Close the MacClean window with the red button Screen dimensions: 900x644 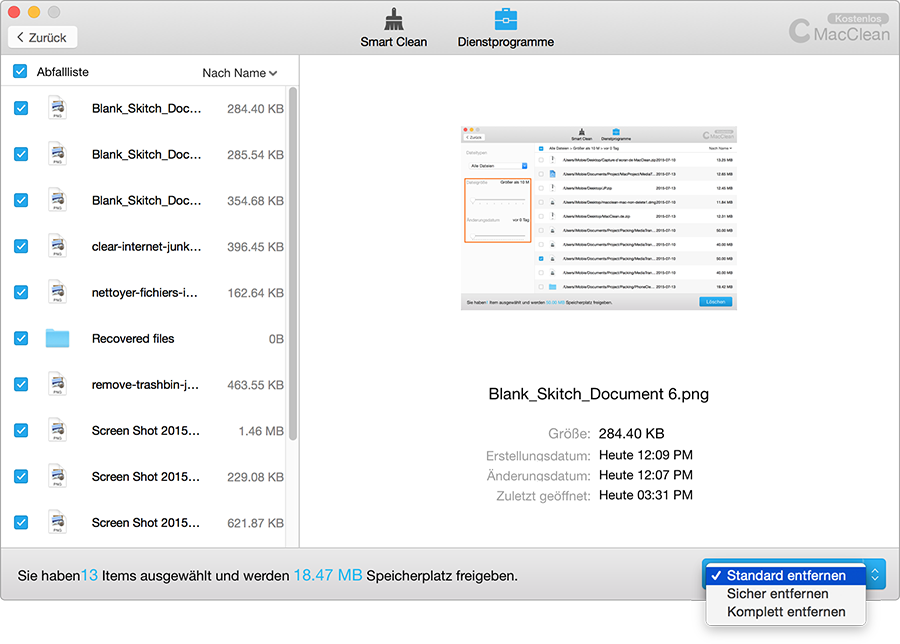14,11
